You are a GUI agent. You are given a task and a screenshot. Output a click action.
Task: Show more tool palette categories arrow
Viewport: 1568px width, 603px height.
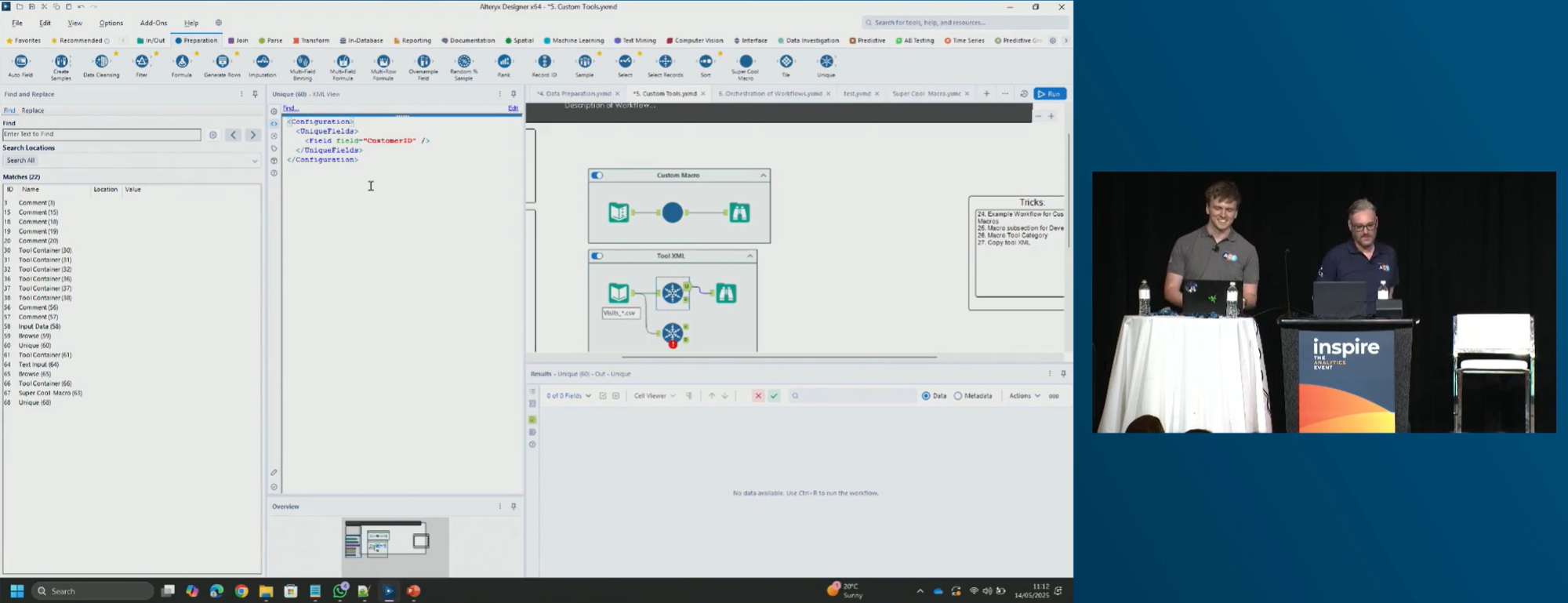(x=1066, y=41)
